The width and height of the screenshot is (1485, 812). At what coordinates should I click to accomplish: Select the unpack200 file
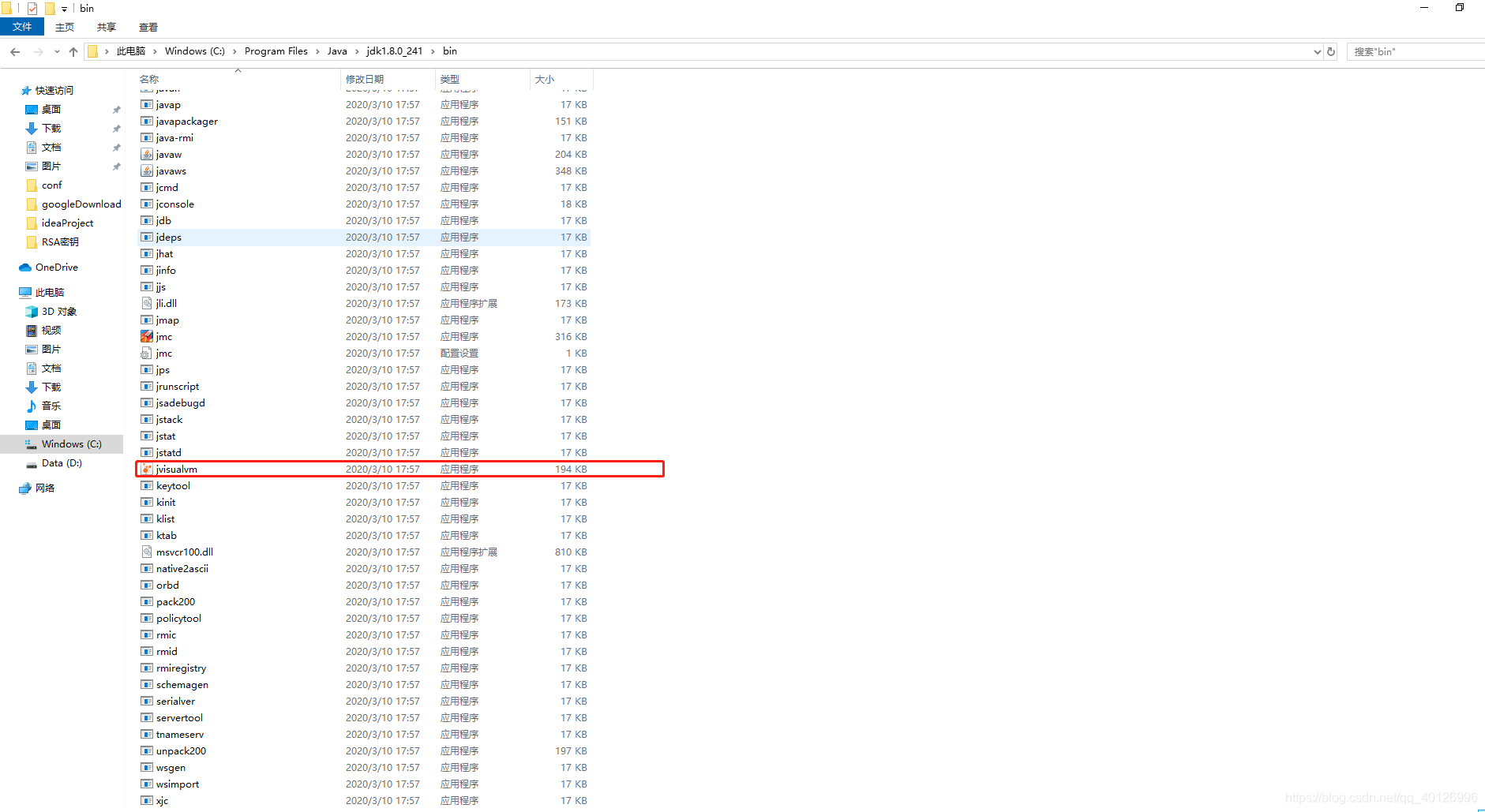[x=182, y=750]
